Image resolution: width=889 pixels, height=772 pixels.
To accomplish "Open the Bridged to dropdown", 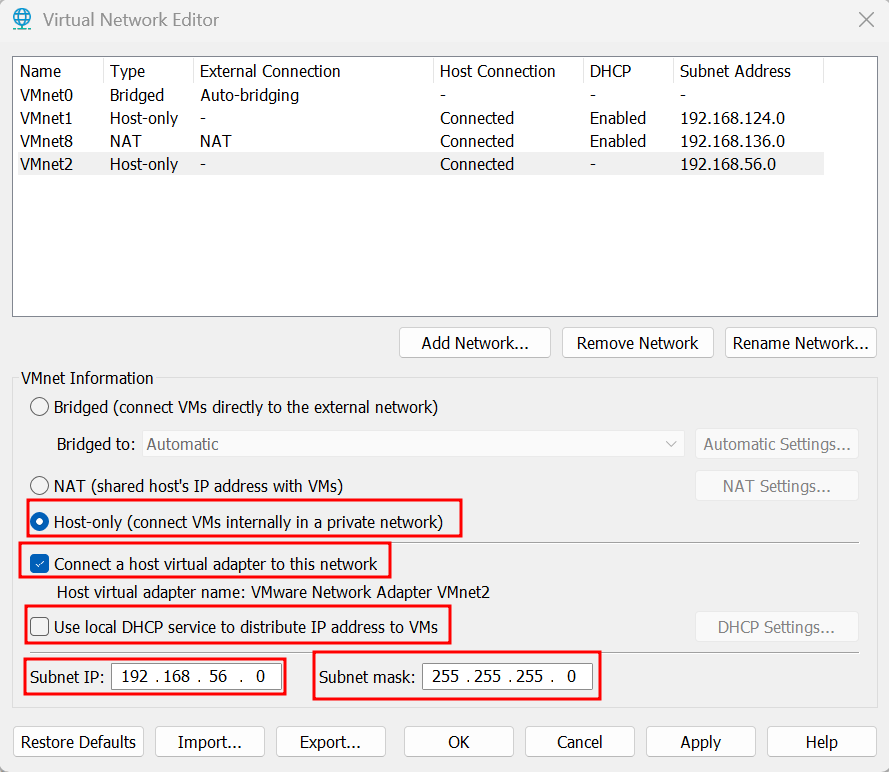I will click(x=413, y=444).
